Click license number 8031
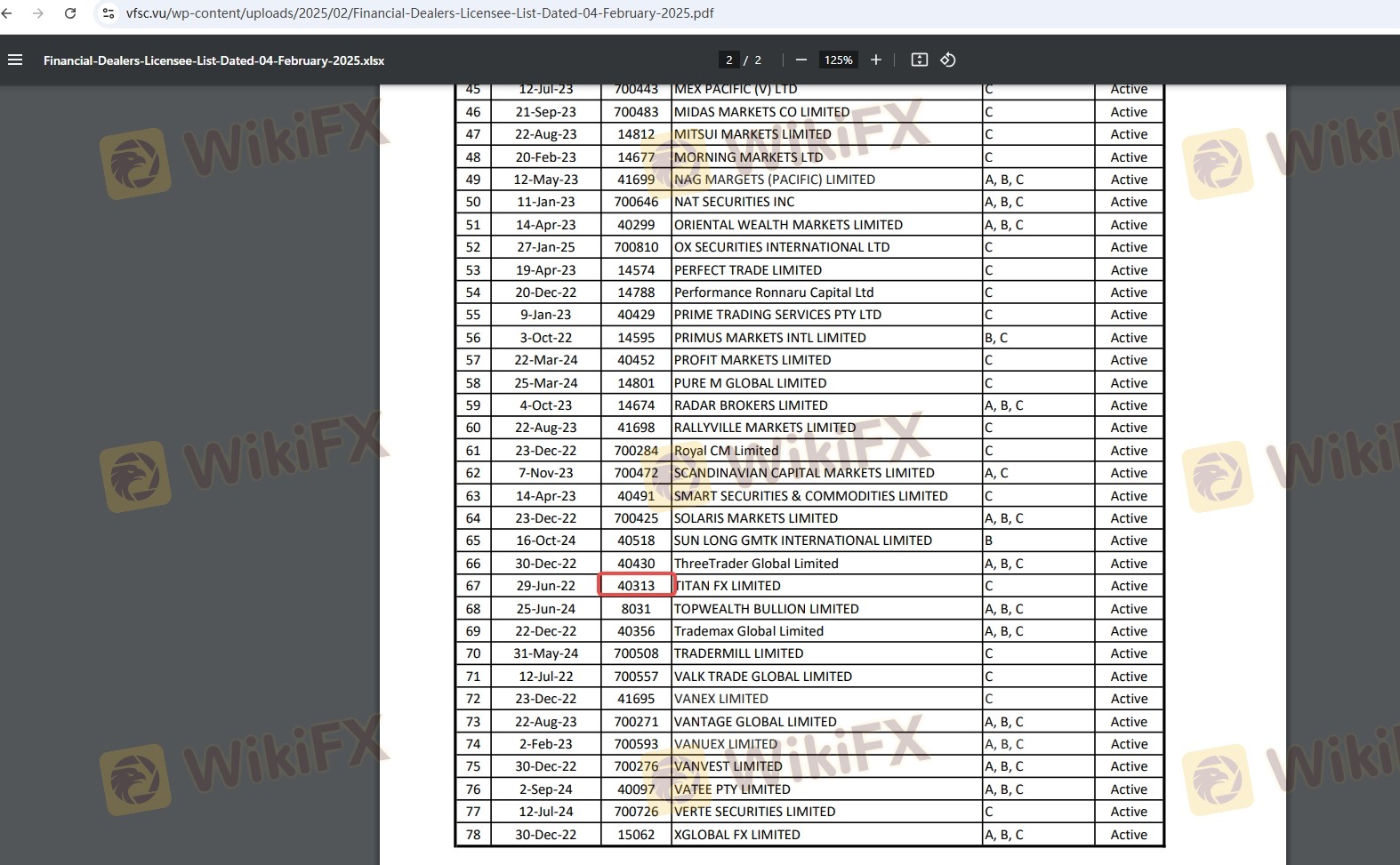1400x865 pixels. click(636, 609)
